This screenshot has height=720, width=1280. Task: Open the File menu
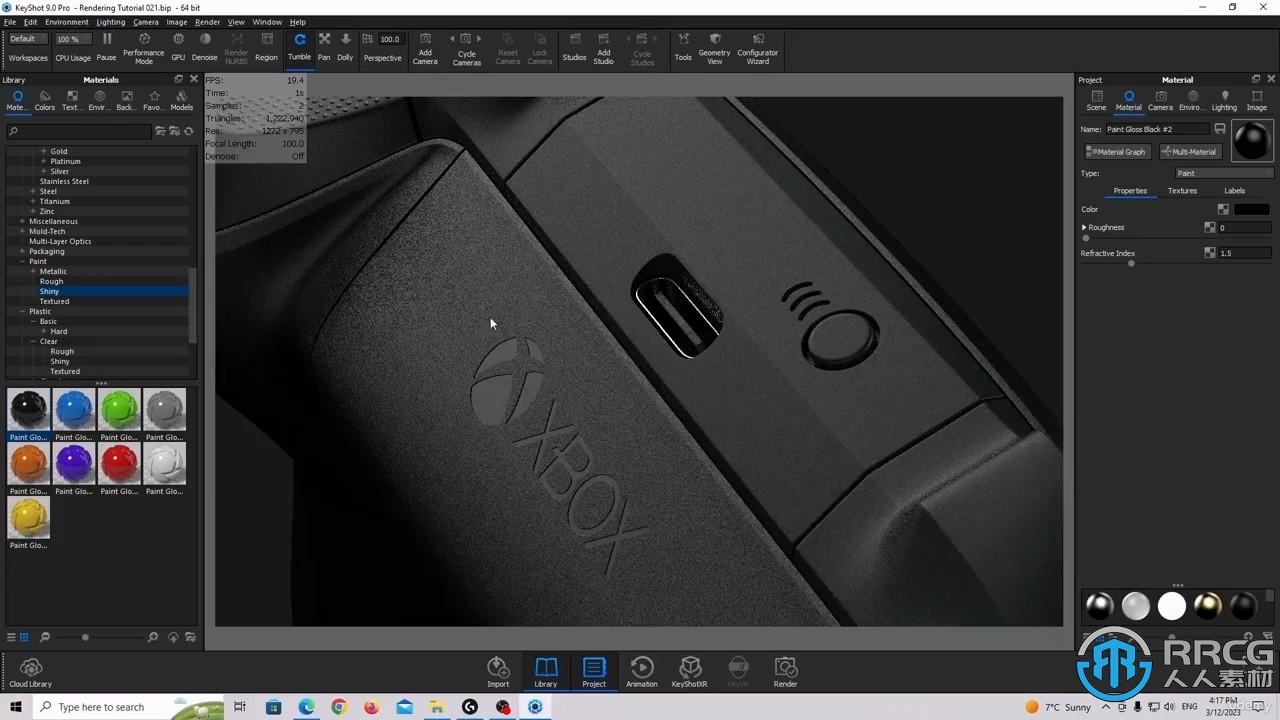coord(10,22)
